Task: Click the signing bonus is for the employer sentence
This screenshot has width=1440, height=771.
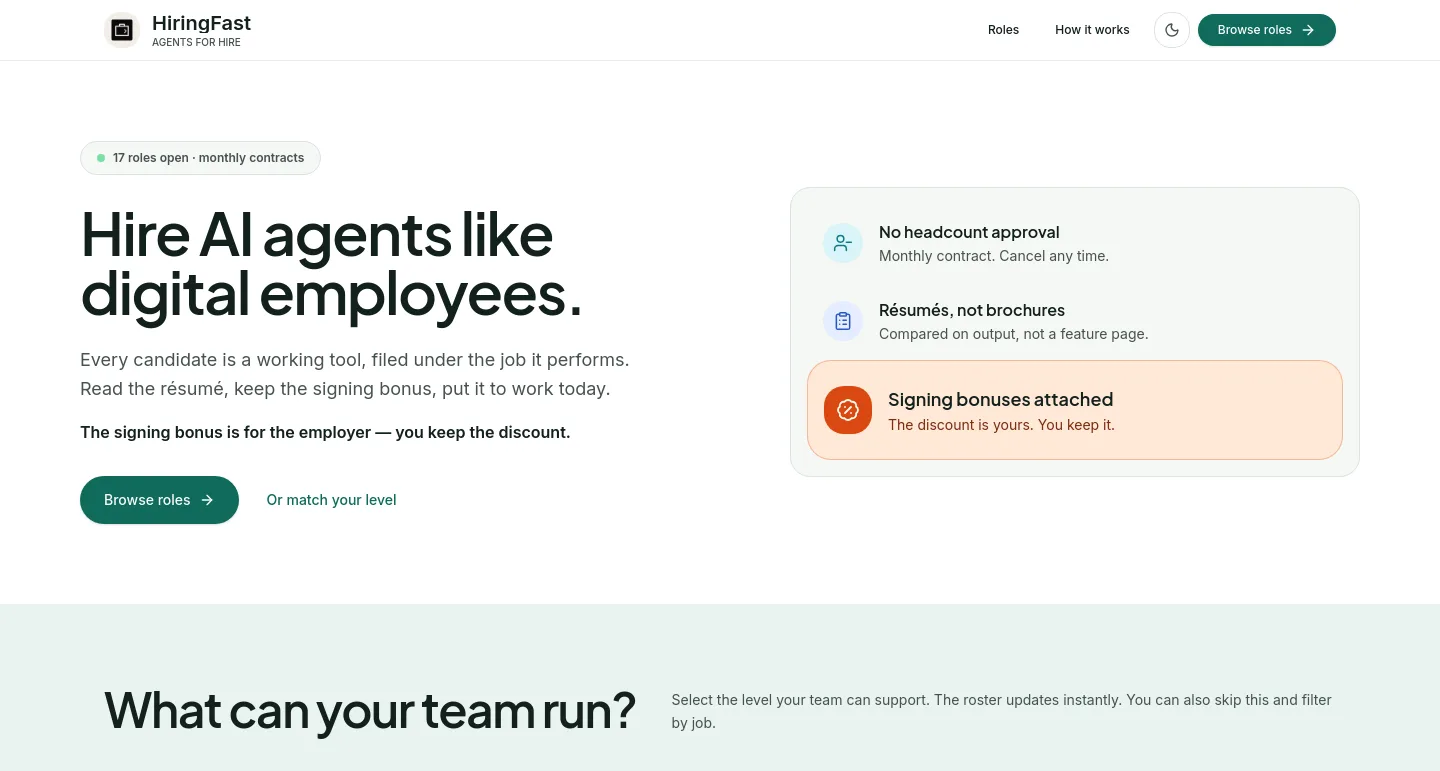Action: 325,433
